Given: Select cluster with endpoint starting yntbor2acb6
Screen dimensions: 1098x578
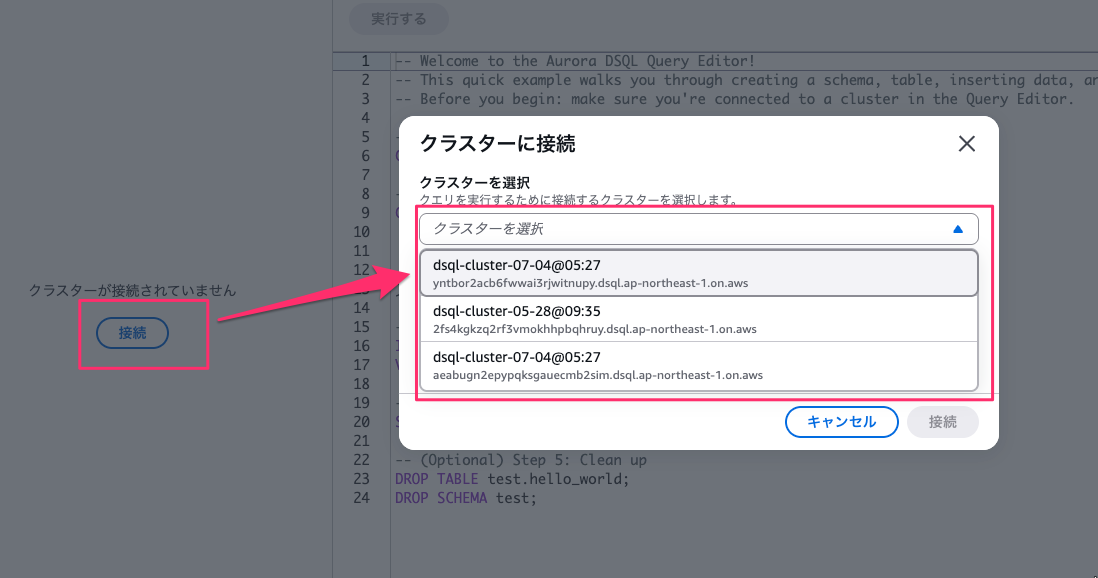Looking at the screenshot, I should tap(697, 273).
